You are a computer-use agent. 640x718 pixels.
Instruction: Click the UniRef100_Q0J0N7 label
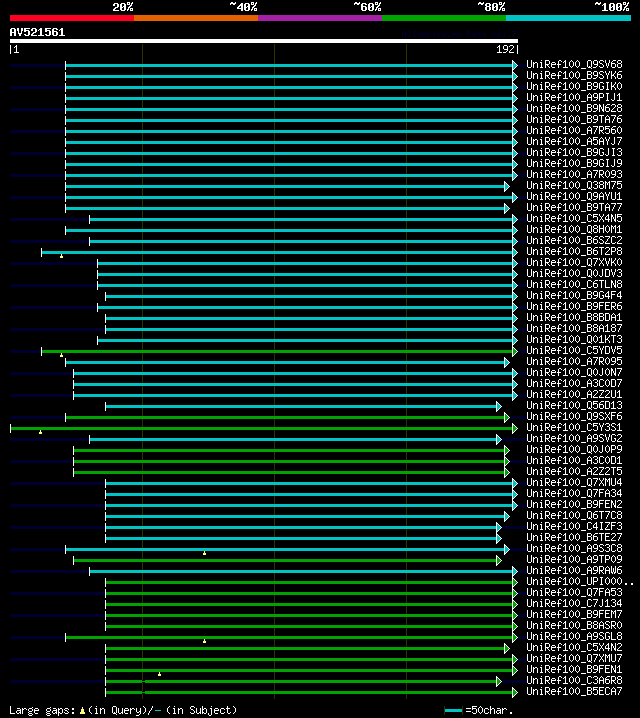[574, 372]
